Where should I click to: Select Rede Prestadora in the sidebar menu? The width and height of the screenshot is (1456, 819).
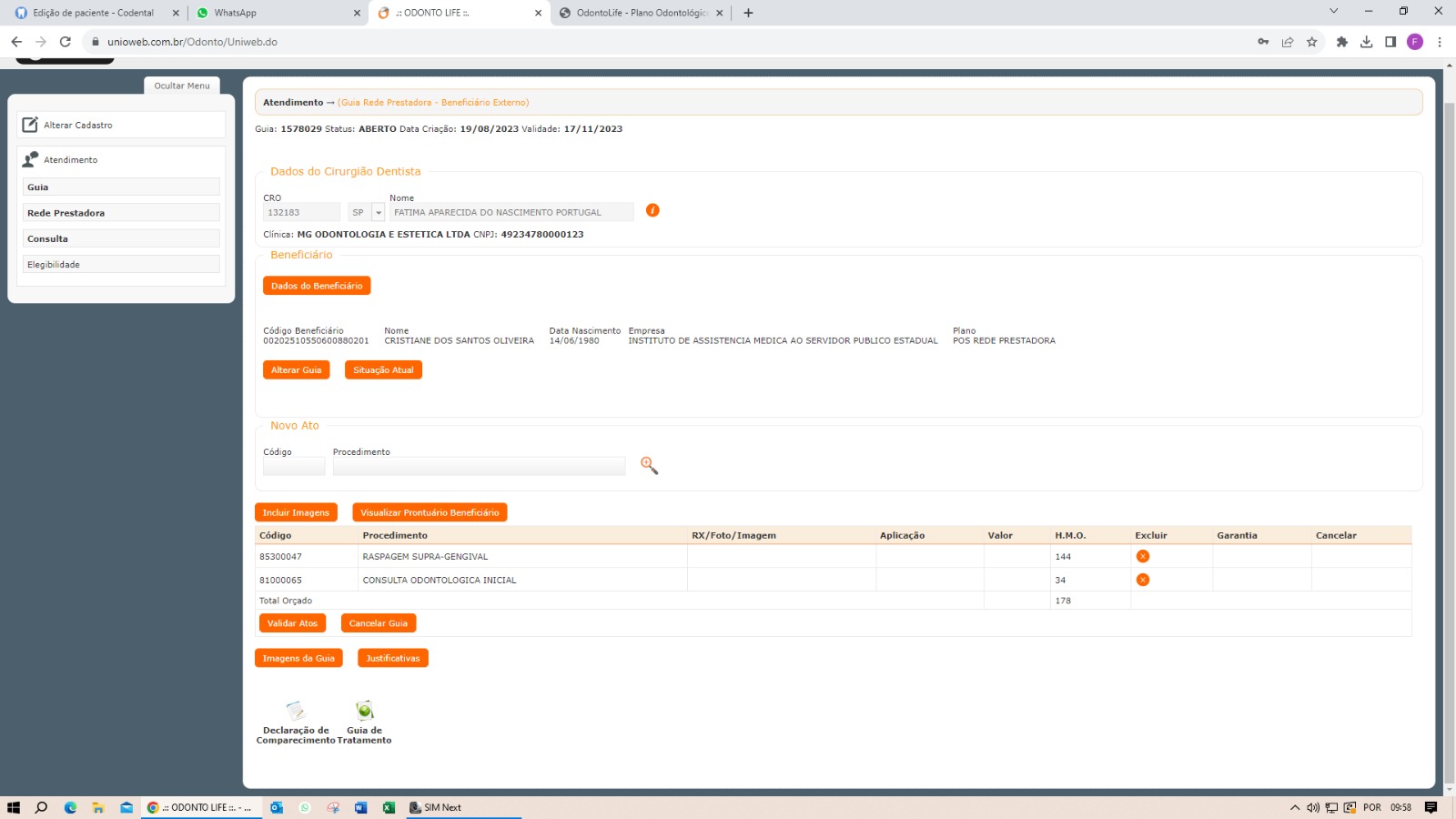coord(122,213)
